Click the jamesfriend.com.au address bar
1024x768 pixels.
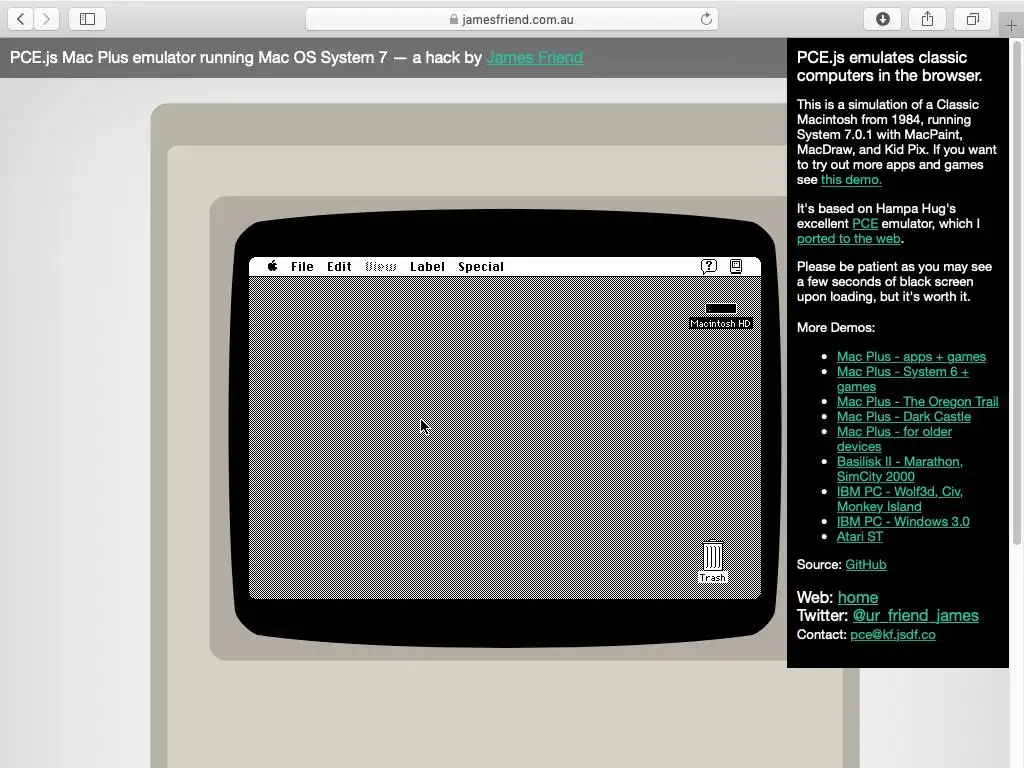[512, 19]
